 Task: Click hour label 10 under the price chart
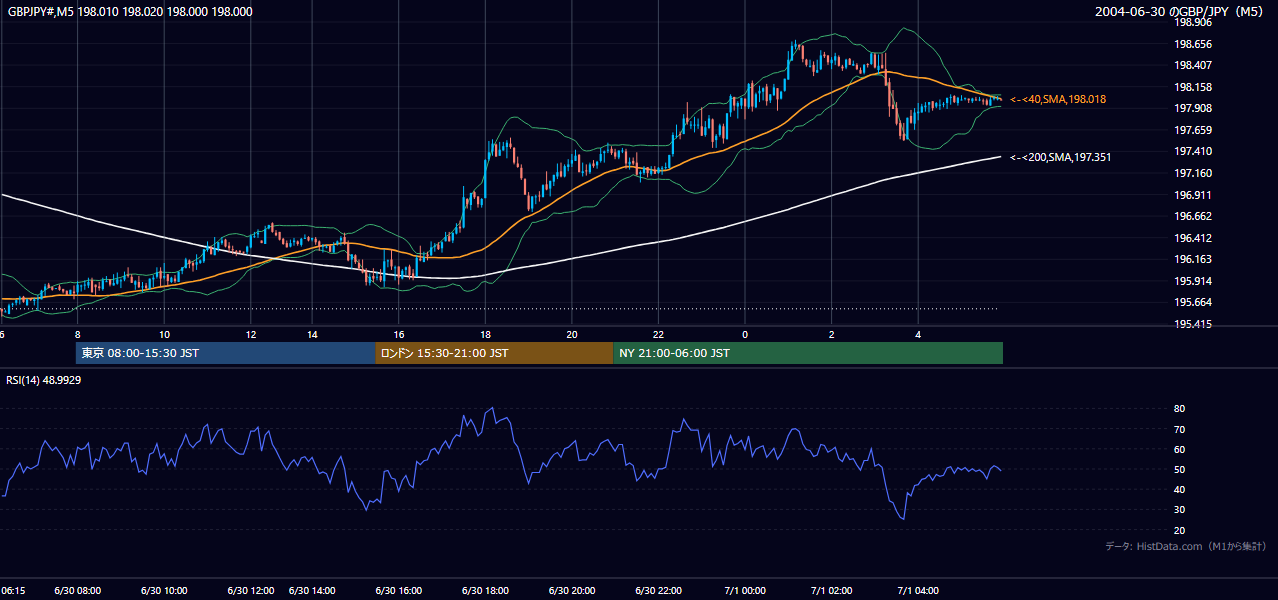point(164,334)
